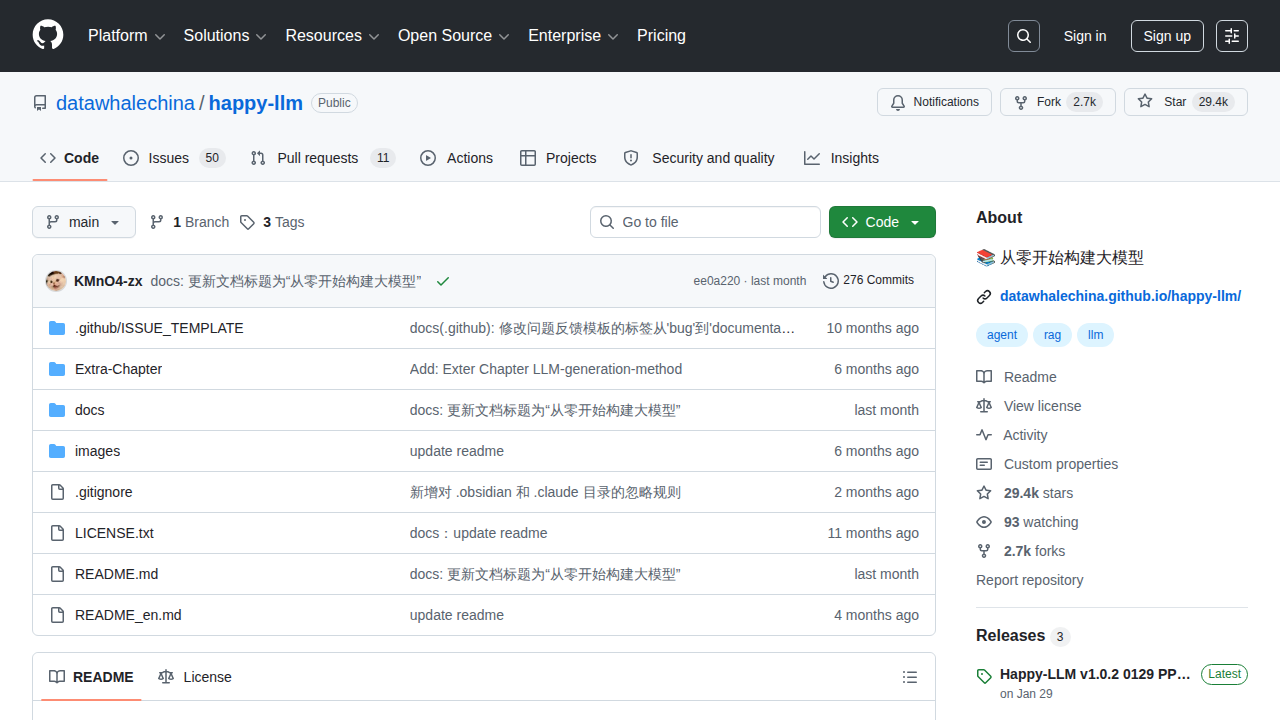Viewport: 1280px width, 720px height.
Task: Click the file icon for README.md
Action: 57,574
